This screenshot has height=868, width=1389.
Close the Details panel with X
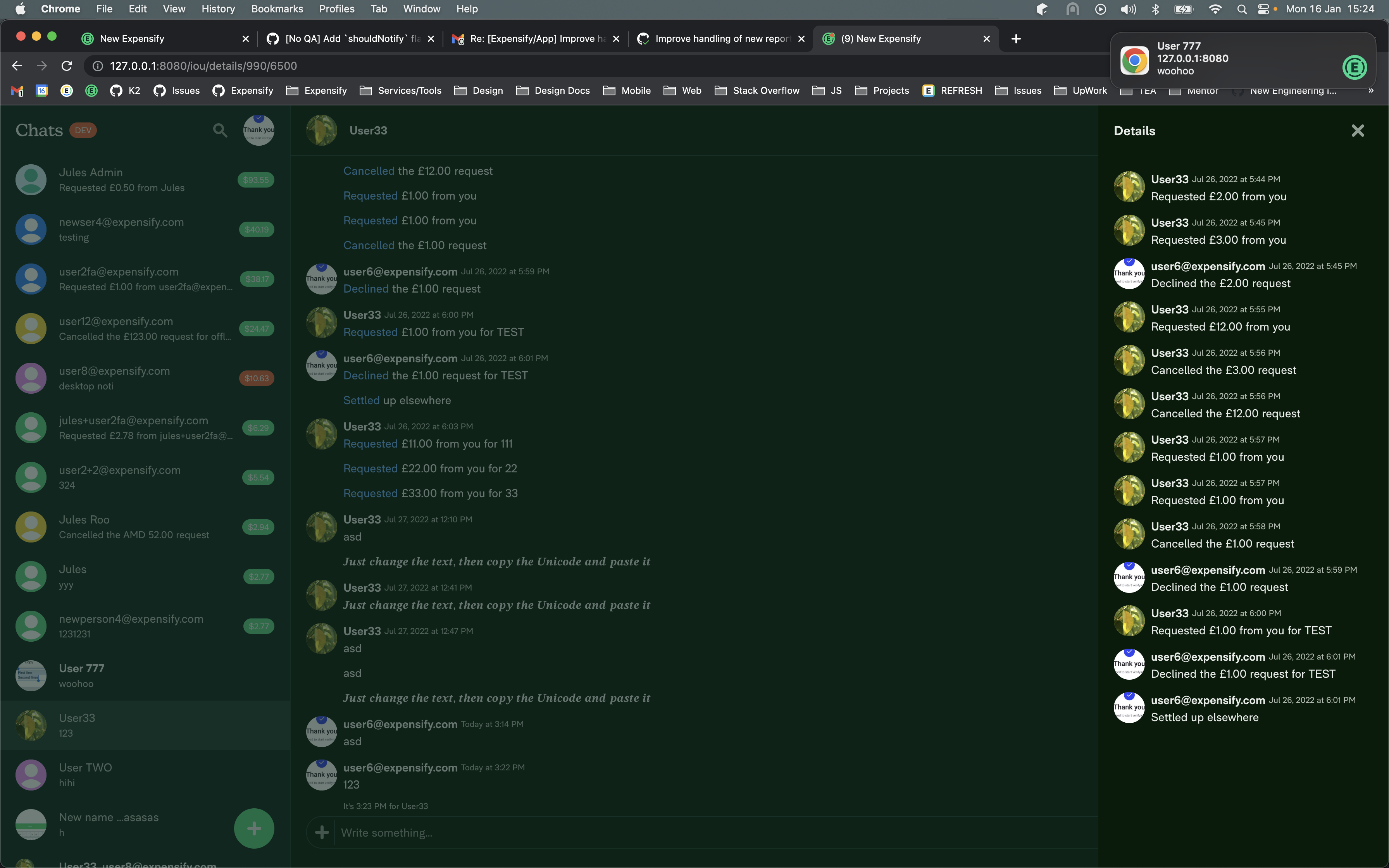1358,131
